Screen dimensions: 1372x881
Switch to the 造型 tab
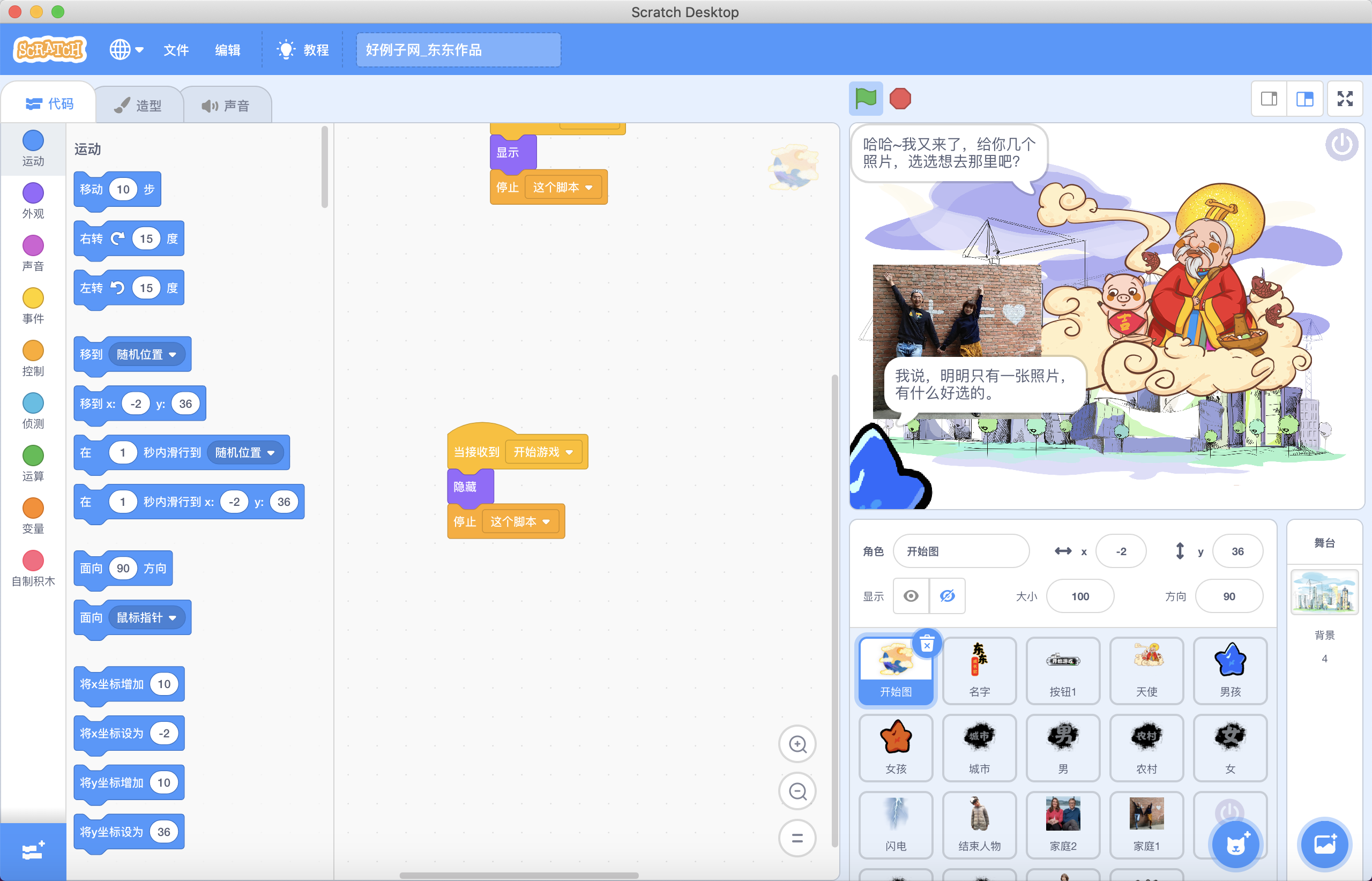pos(138,105)
